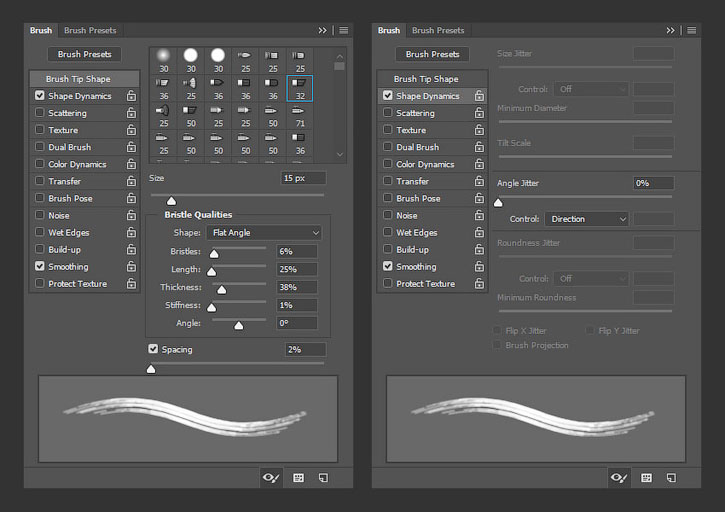Open Texture settings in right panel
This screenshot has width=725, height=512.
tap(411, 130)
